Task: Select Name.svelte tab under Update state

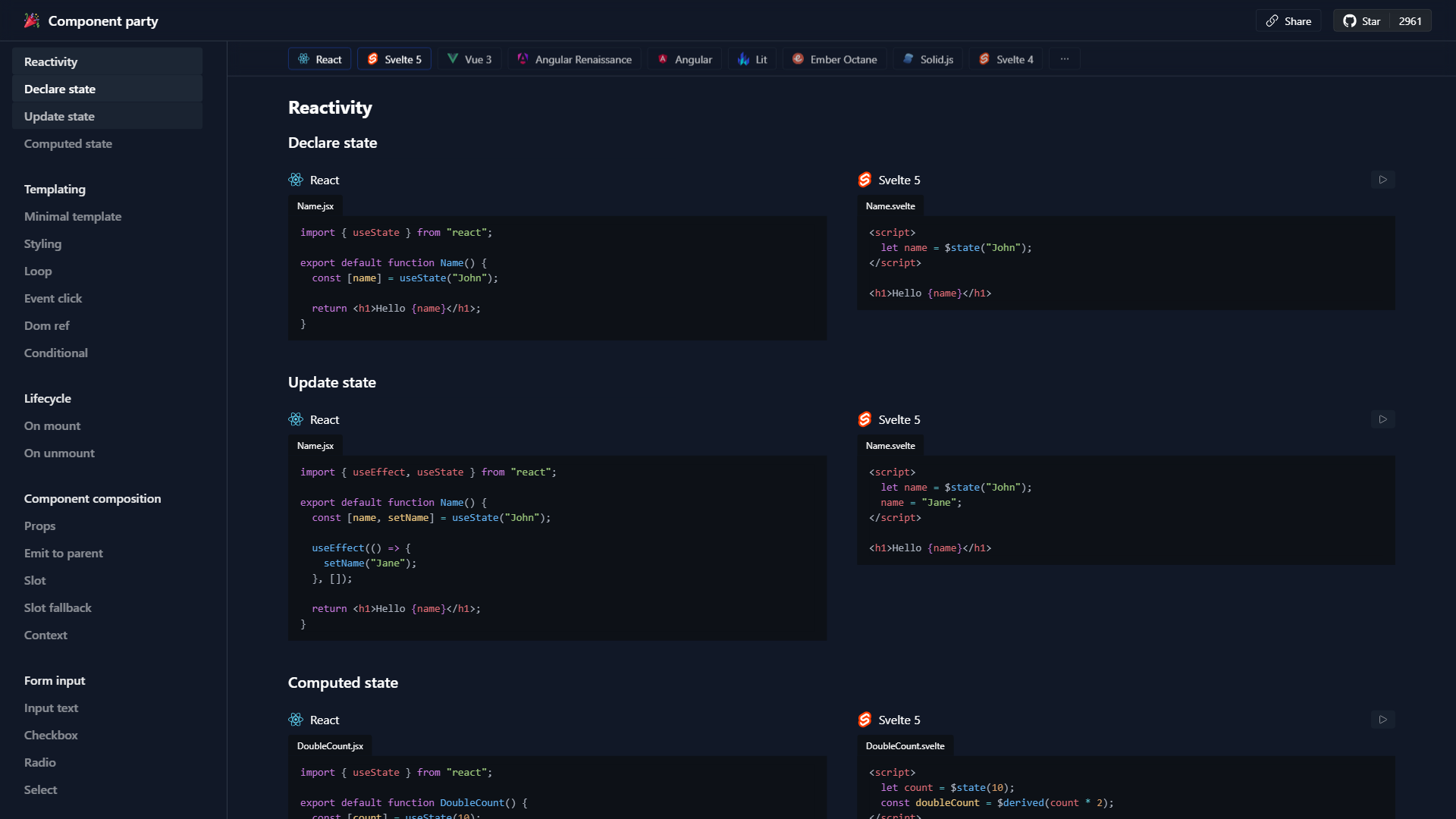Action: click(890, 446)
